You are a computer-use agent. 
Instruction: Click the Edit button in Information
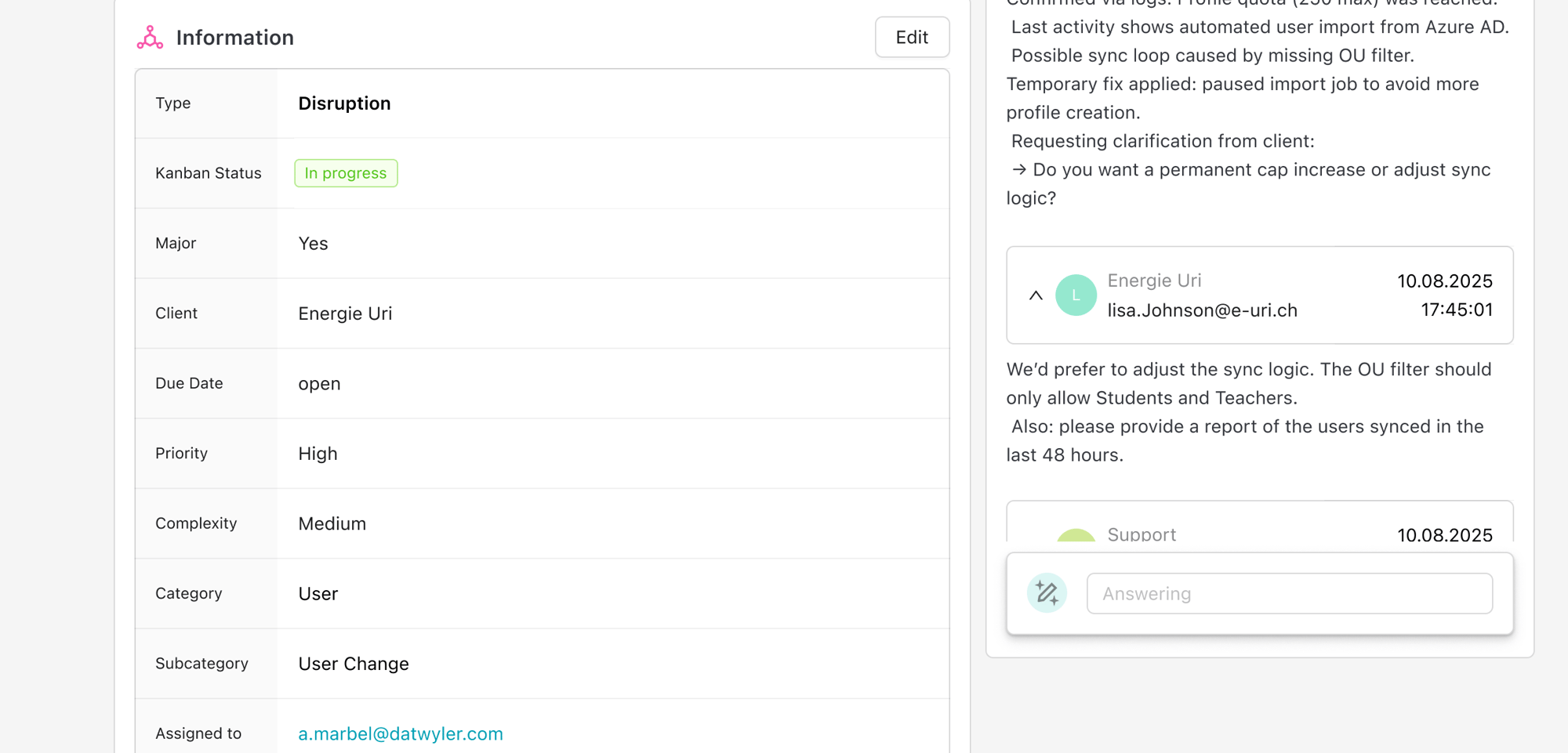pos(912,37)
